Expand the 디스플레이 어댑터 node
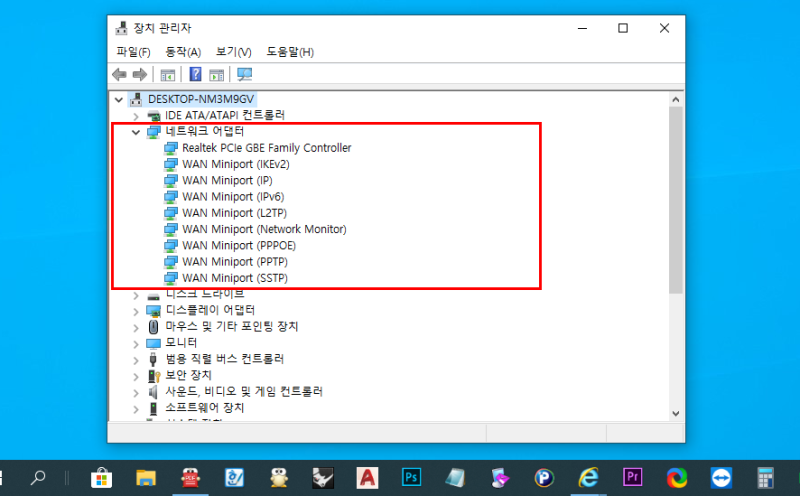 136,311
